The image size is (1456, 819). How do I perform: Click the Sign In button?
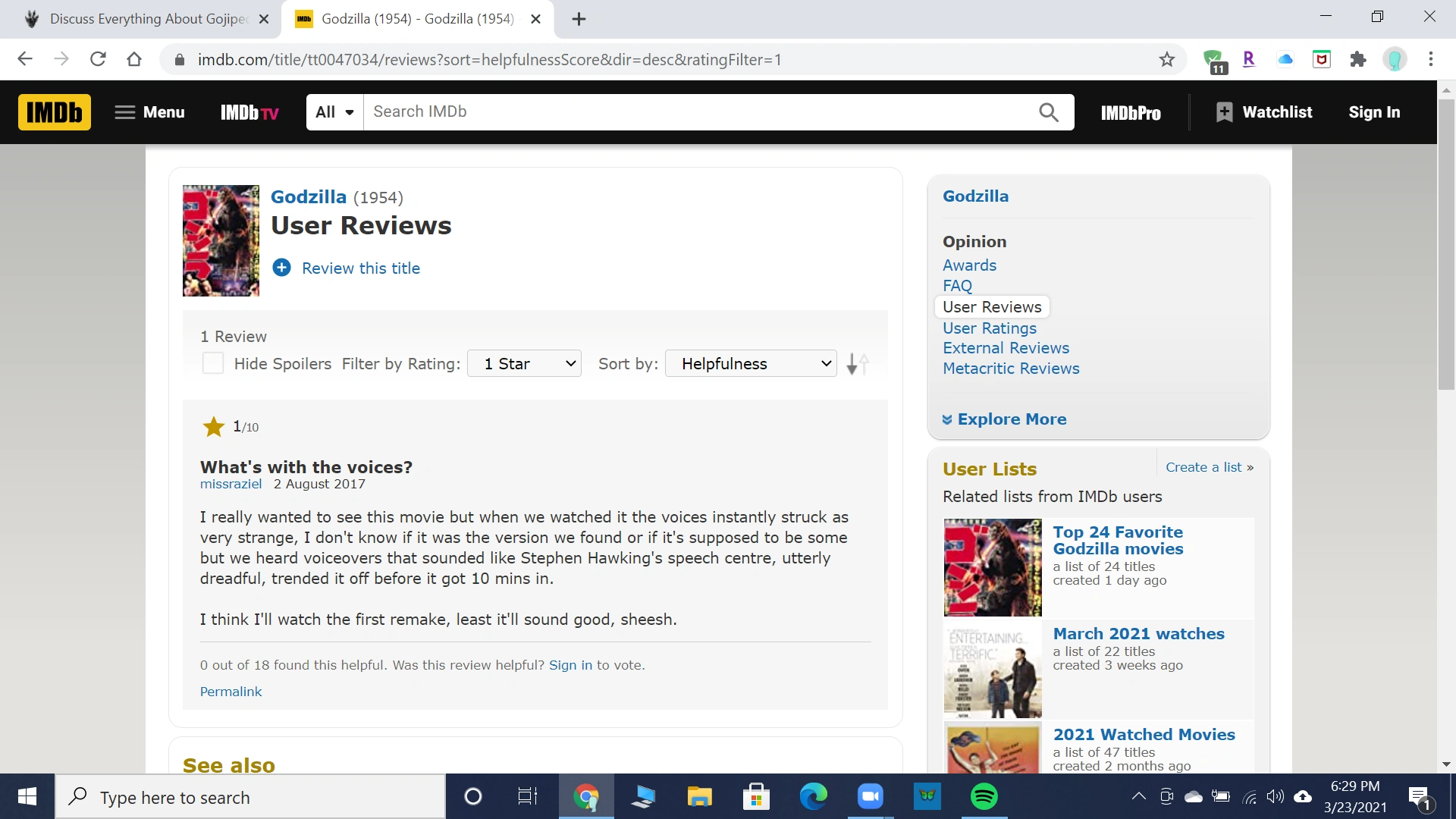click(1374, 112)
